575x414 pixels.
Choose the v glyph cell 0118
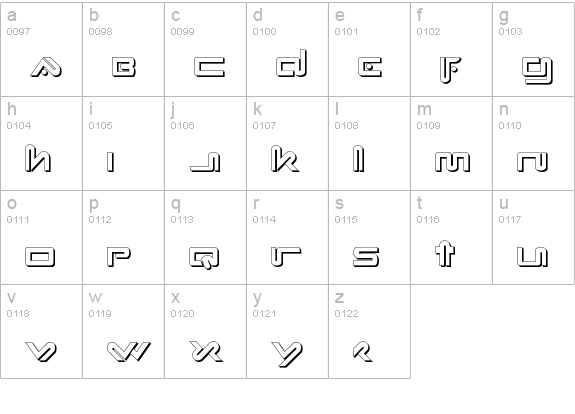[41, 331]
